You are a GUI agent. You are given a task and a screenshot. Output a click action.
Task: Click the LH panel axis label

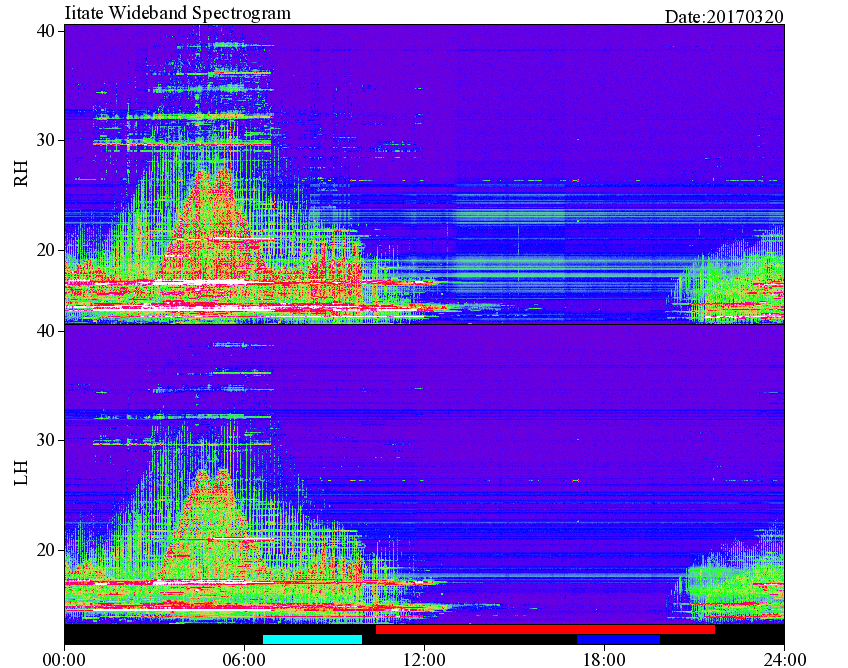21,472
